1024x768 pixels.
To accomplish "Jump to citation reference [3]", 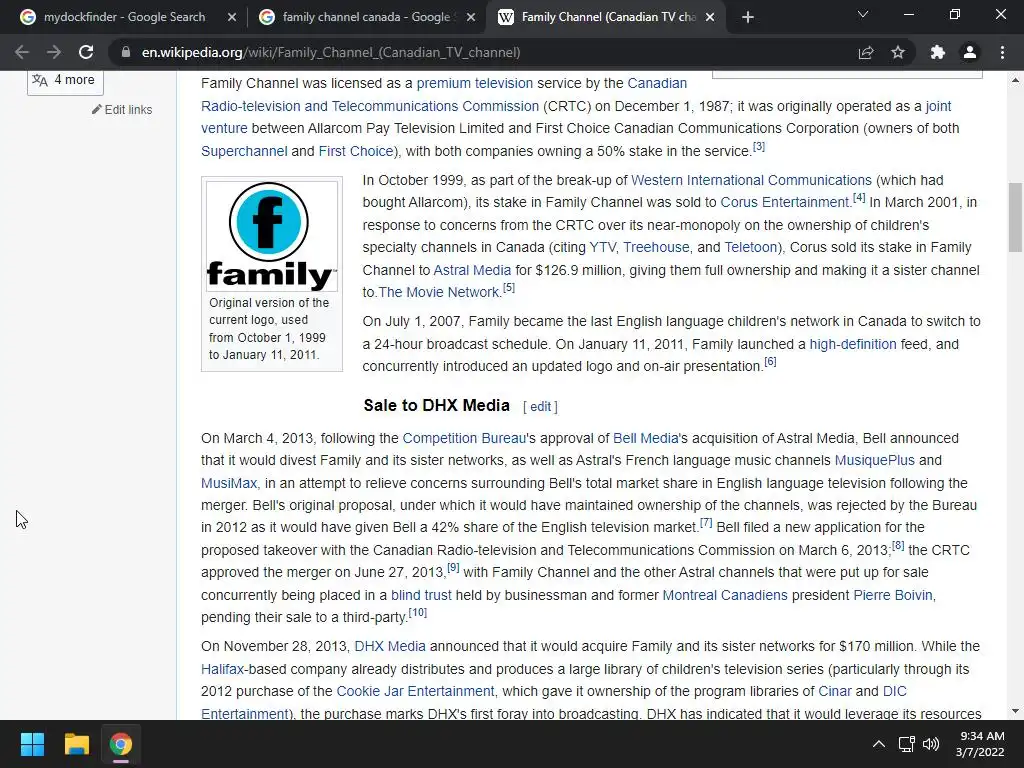I will tap(759, 146).
